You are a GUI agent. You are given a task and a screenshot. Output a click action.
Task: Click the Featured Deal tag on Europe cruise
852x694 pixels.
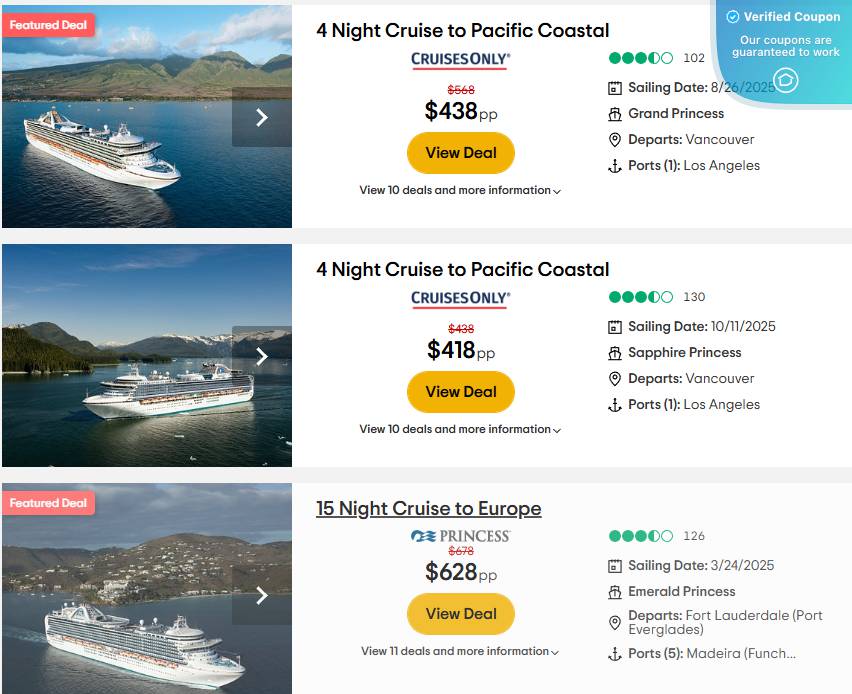coord(48,503)
